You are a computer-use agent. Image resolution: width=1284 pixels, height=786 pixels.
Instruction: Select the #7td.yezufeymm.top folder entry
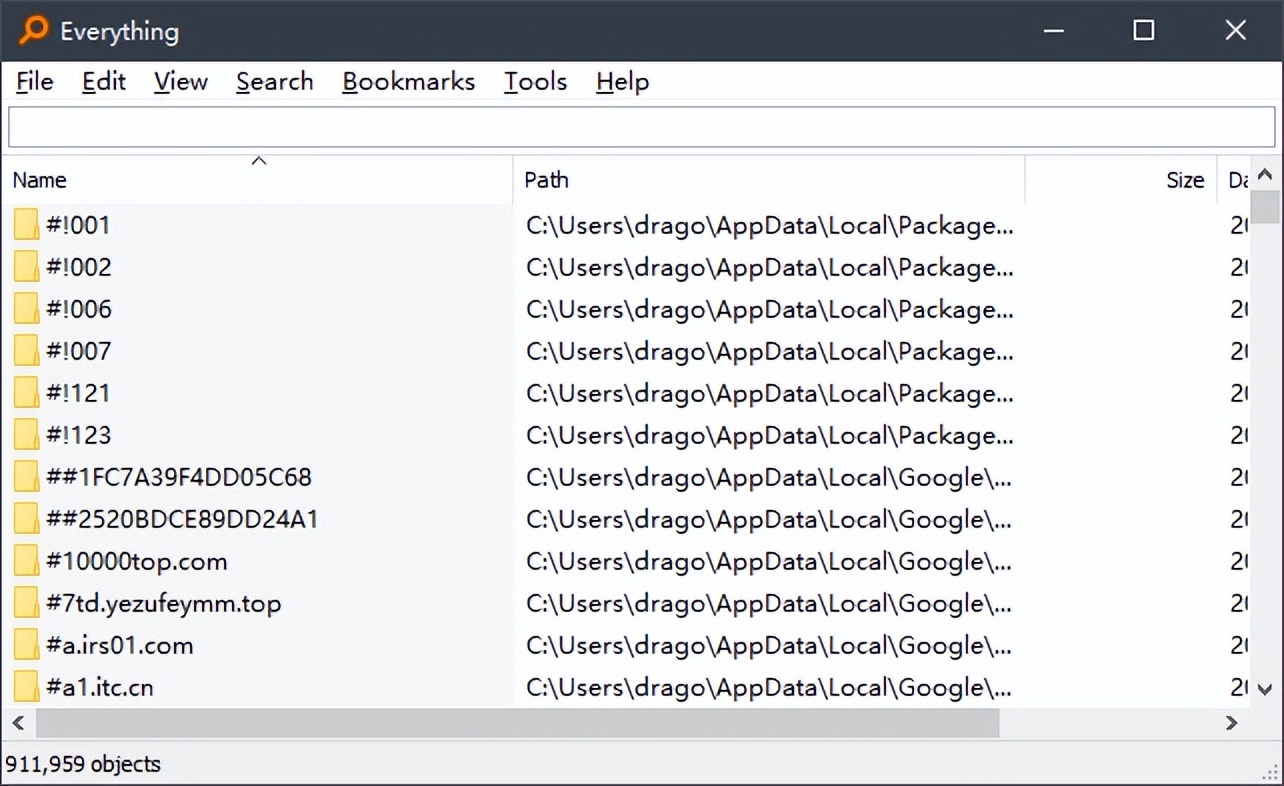coord(163,603)
